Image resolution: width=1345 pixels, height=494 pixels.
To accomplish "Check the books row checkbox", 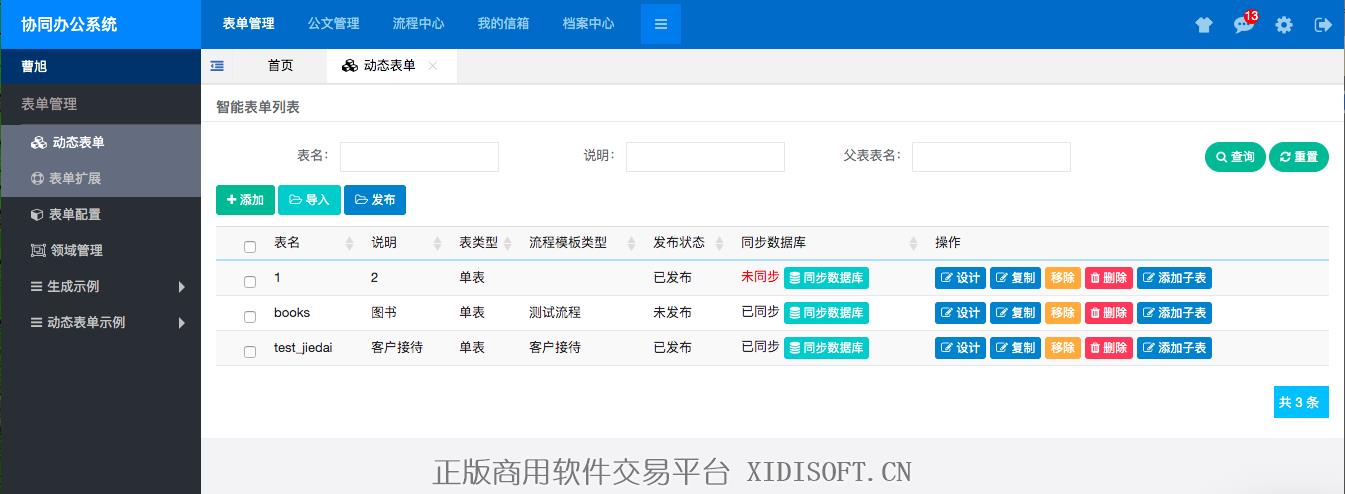I will tap(250, 317).
